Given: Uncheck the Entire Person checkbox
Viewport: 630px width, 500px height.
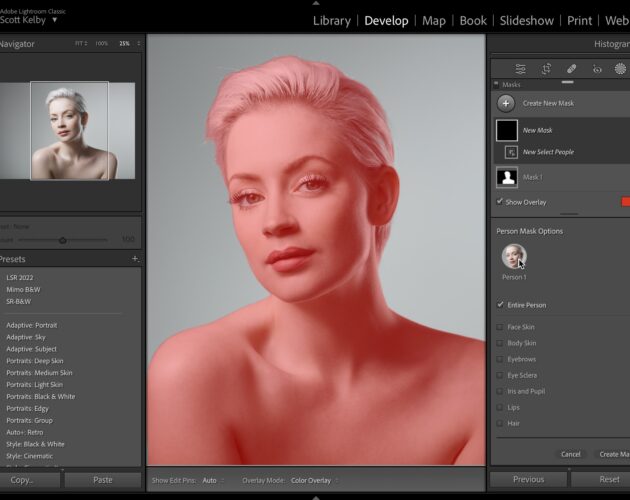Looking at the screenshot, I should point(500,305).
